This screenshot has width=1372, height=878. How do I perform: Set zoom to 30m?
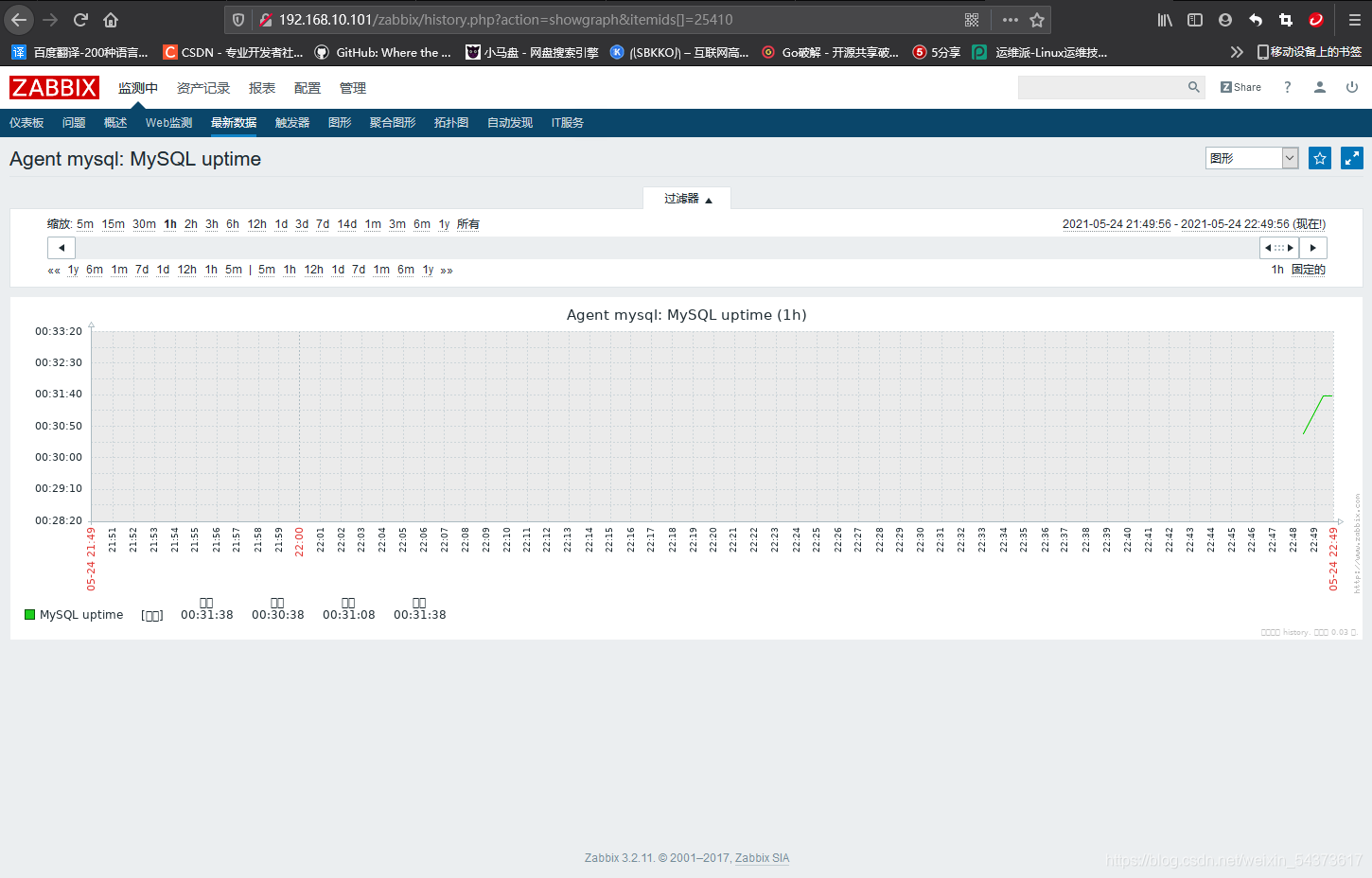tap(144, 224)
